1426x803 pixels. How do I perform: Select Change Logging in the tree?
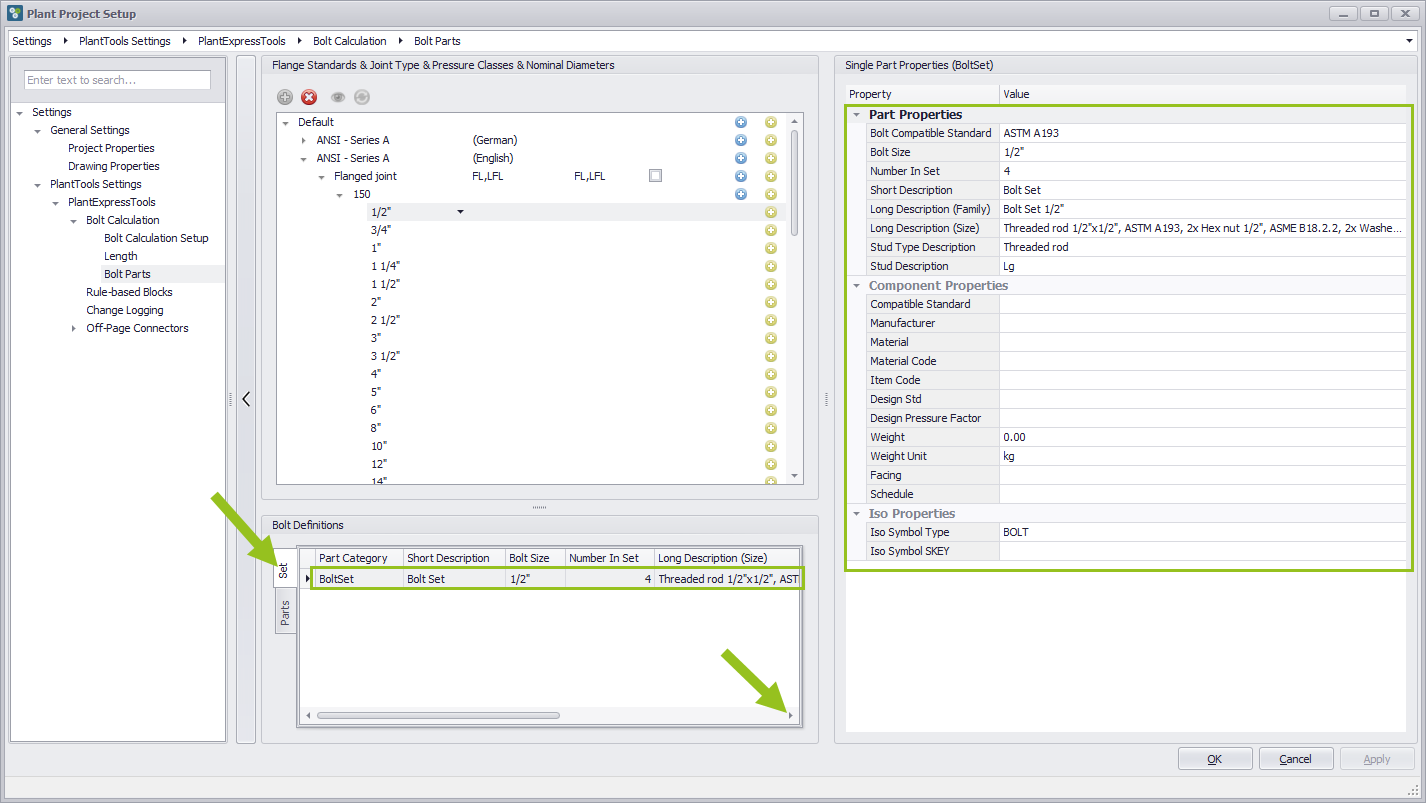pyautogui.click(x=125, y=310)
